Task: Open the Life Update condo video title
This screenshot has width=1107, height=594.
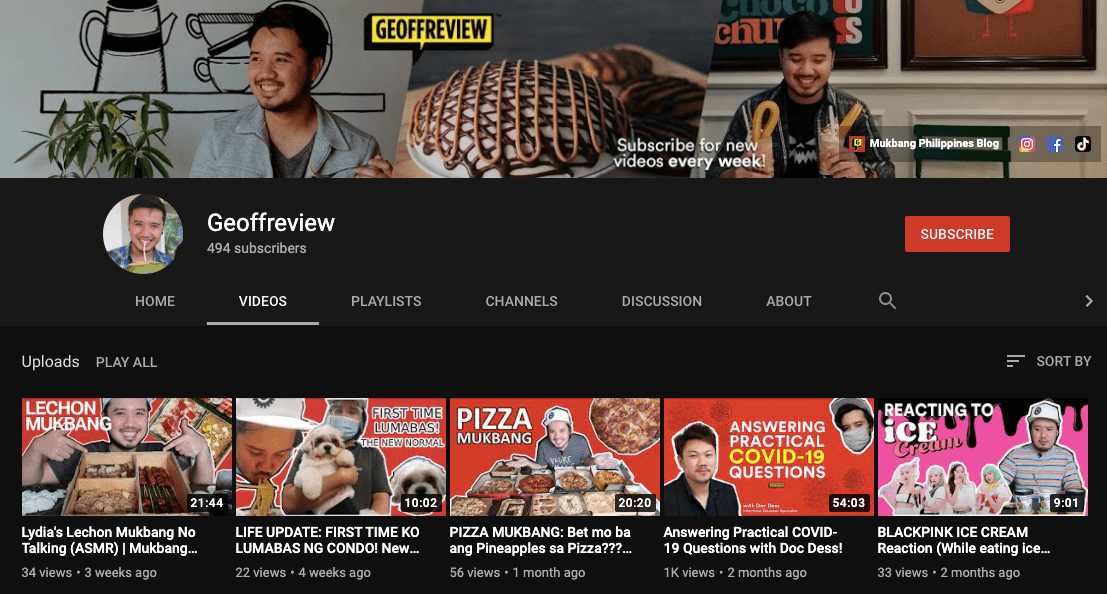Action: (328, 540)
